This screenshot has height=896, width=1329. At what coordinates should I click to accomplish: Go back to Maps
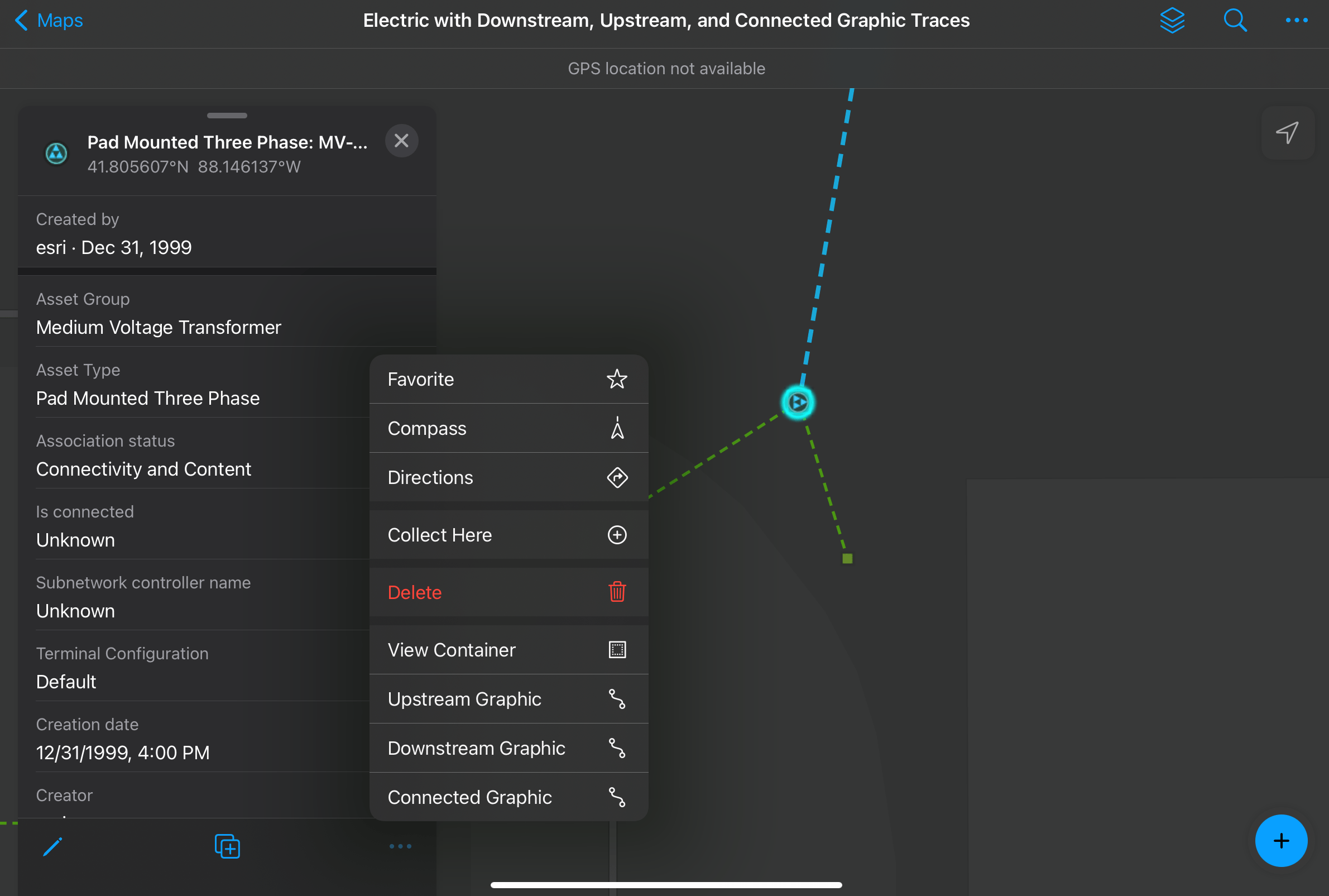(x=49, y=21)
